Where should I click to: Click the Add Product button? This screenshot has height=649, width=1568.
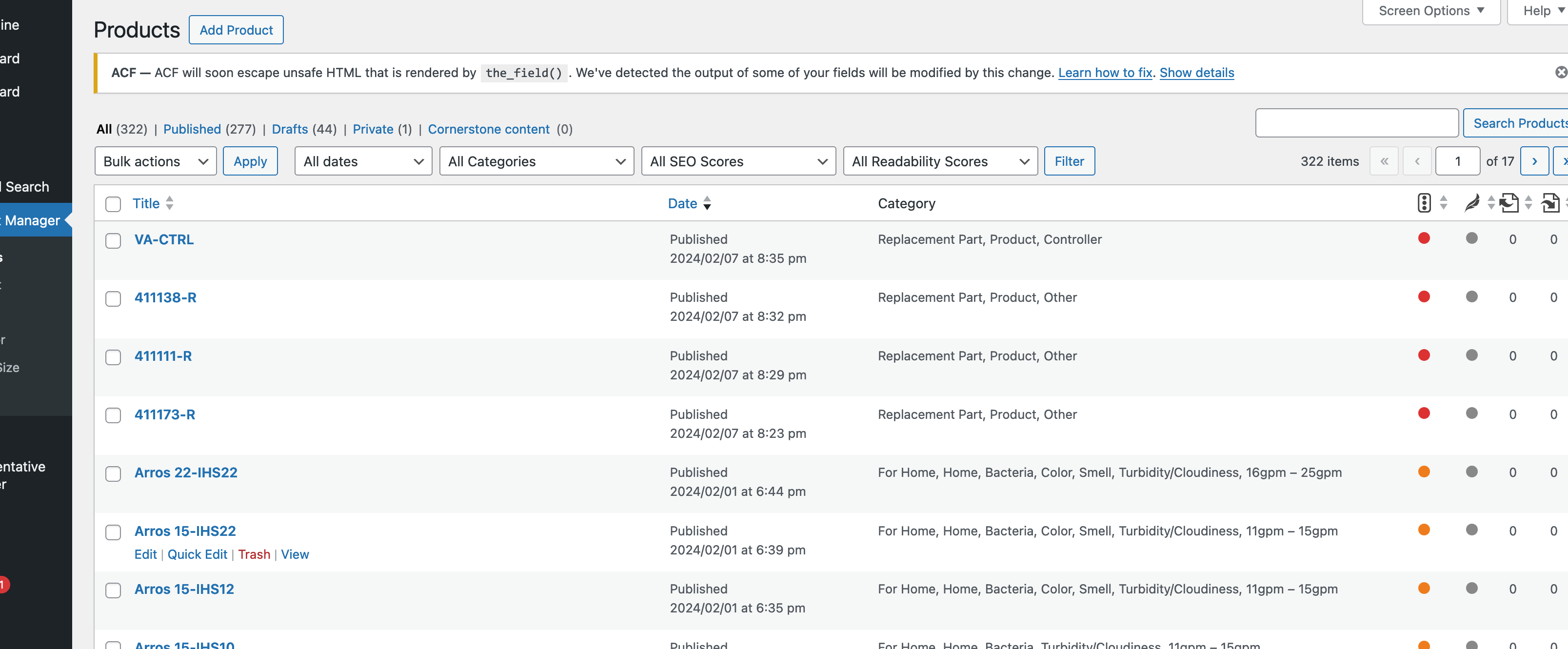(236, 30)
